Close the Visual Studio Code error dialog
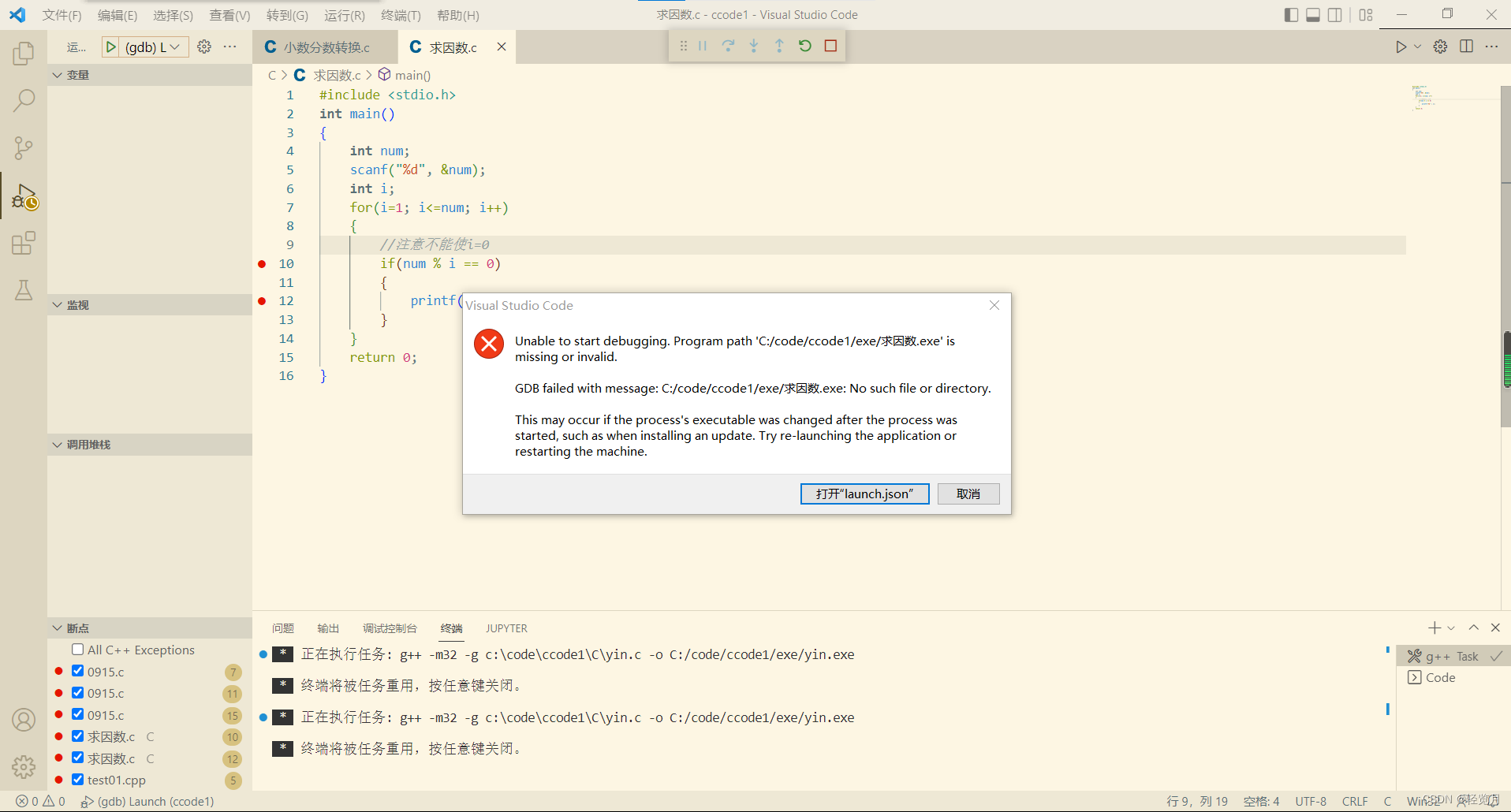Viewport: 1511px width, 812px height. 994,305
